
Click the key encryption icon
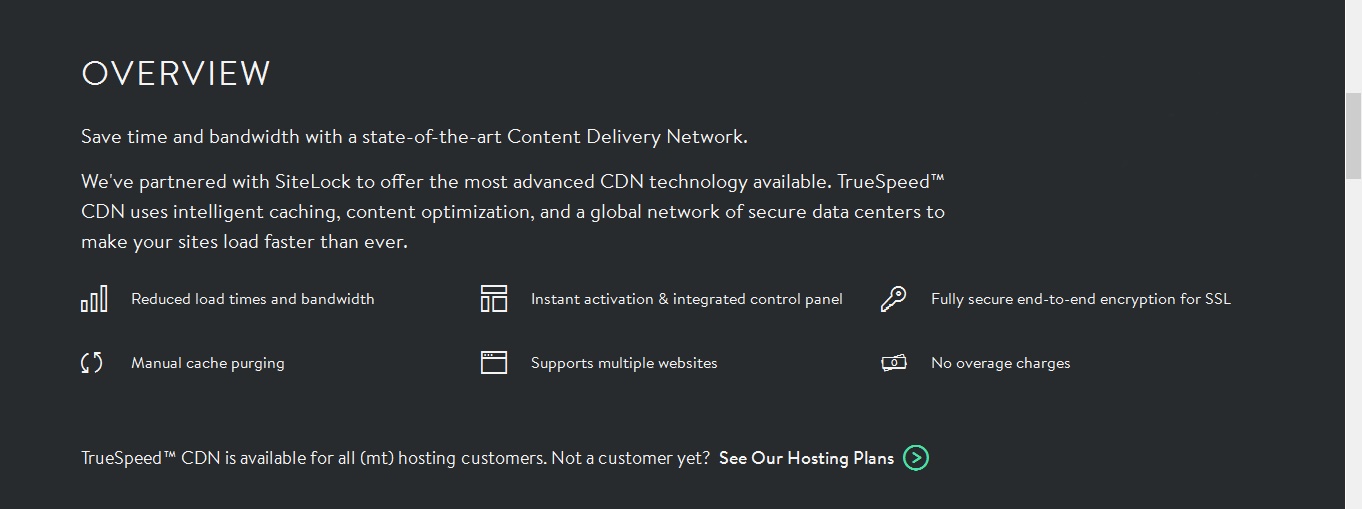tap(893, 299)
